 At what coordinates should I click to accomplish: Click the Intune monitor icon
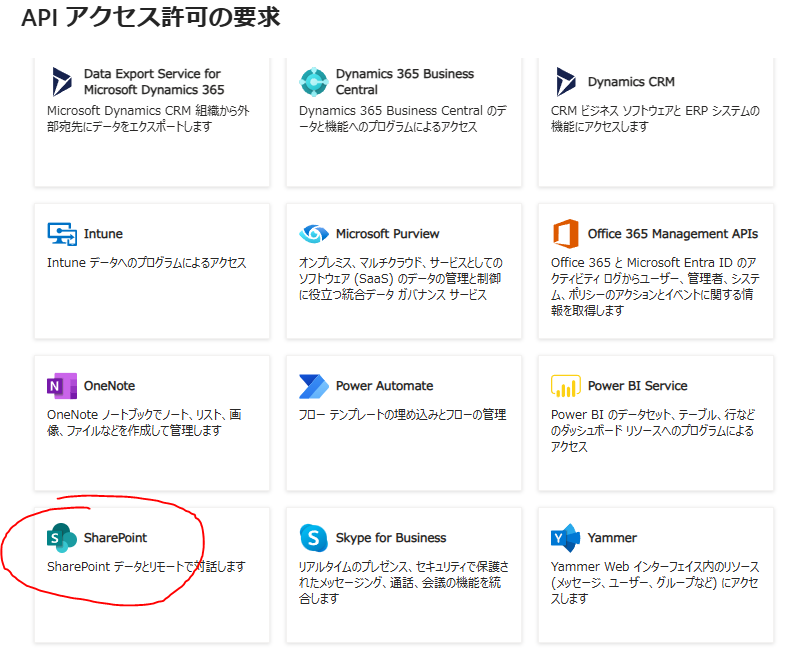pyautogui.click(x=62, y=234)
